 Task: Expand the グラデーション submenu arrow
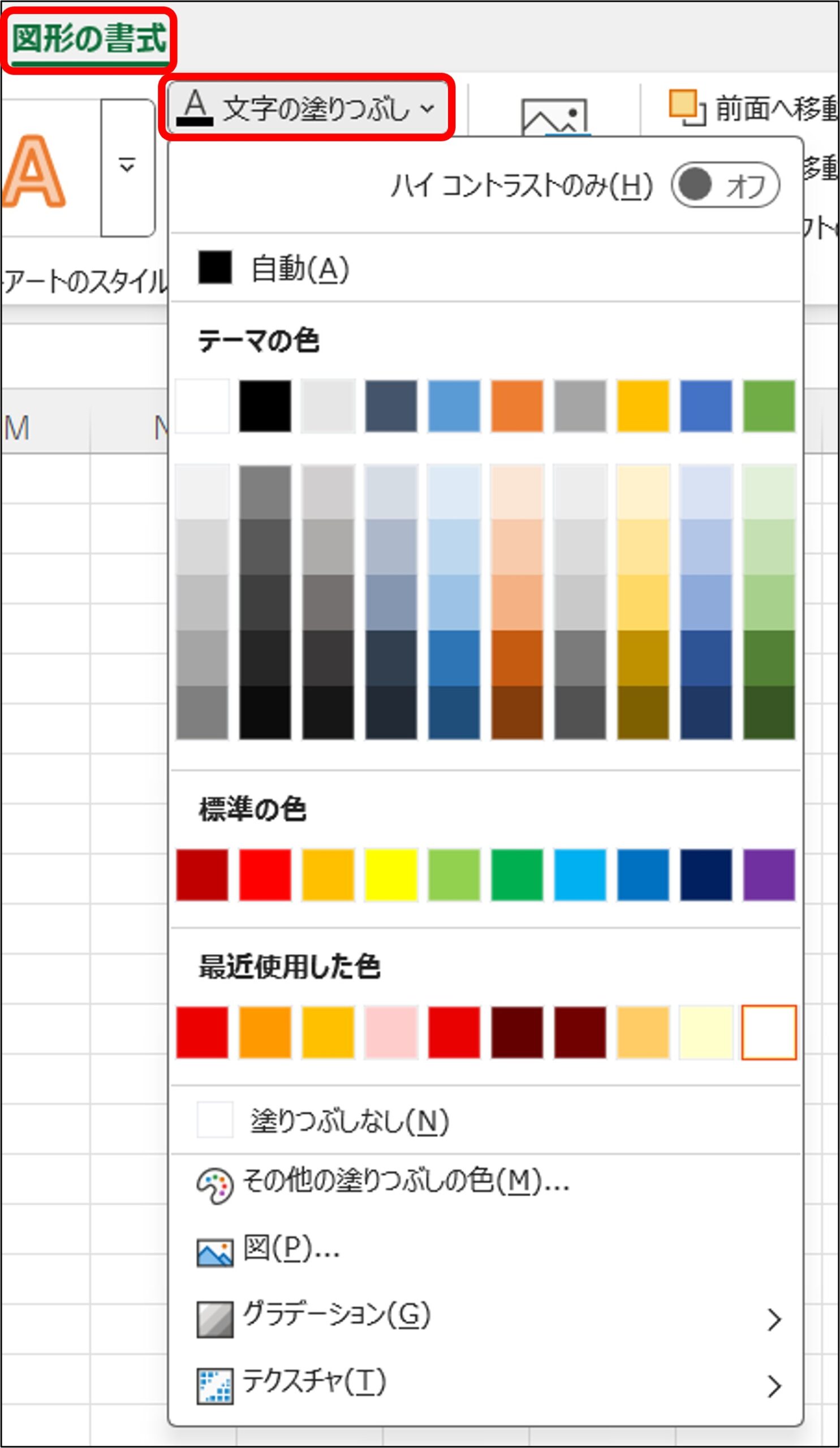(x=774, y=1319)
